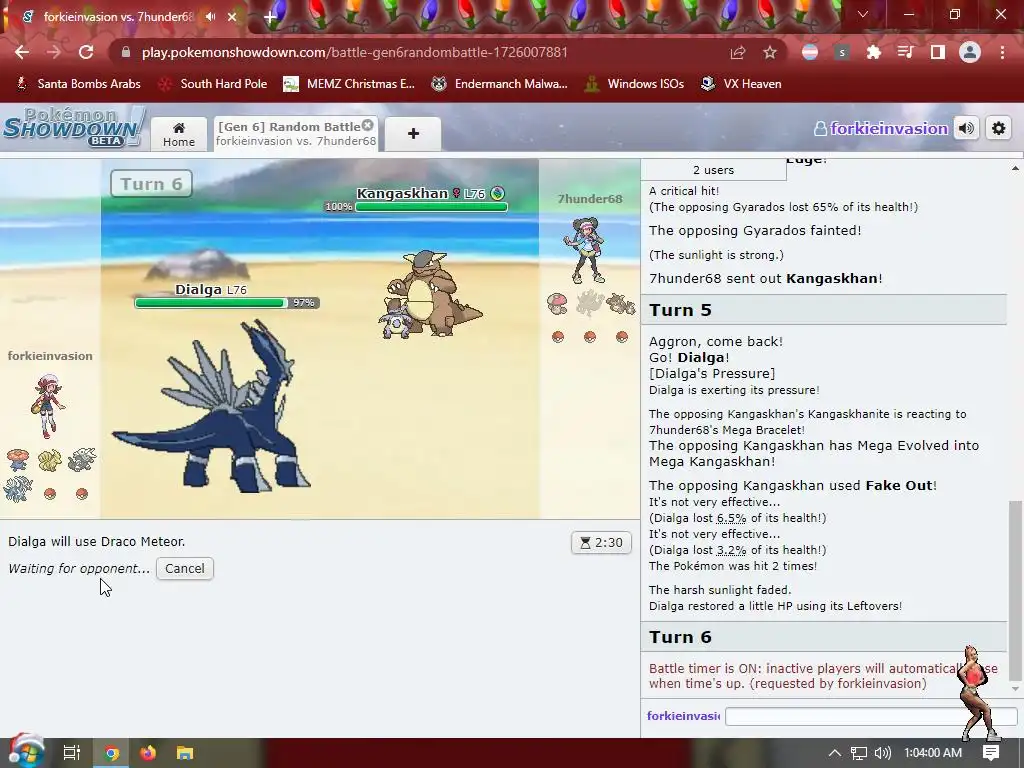The image size is (1024, 768).
Task: Click the Aggron icon in forkieinvasion's team
Action: tap(82, 460)
